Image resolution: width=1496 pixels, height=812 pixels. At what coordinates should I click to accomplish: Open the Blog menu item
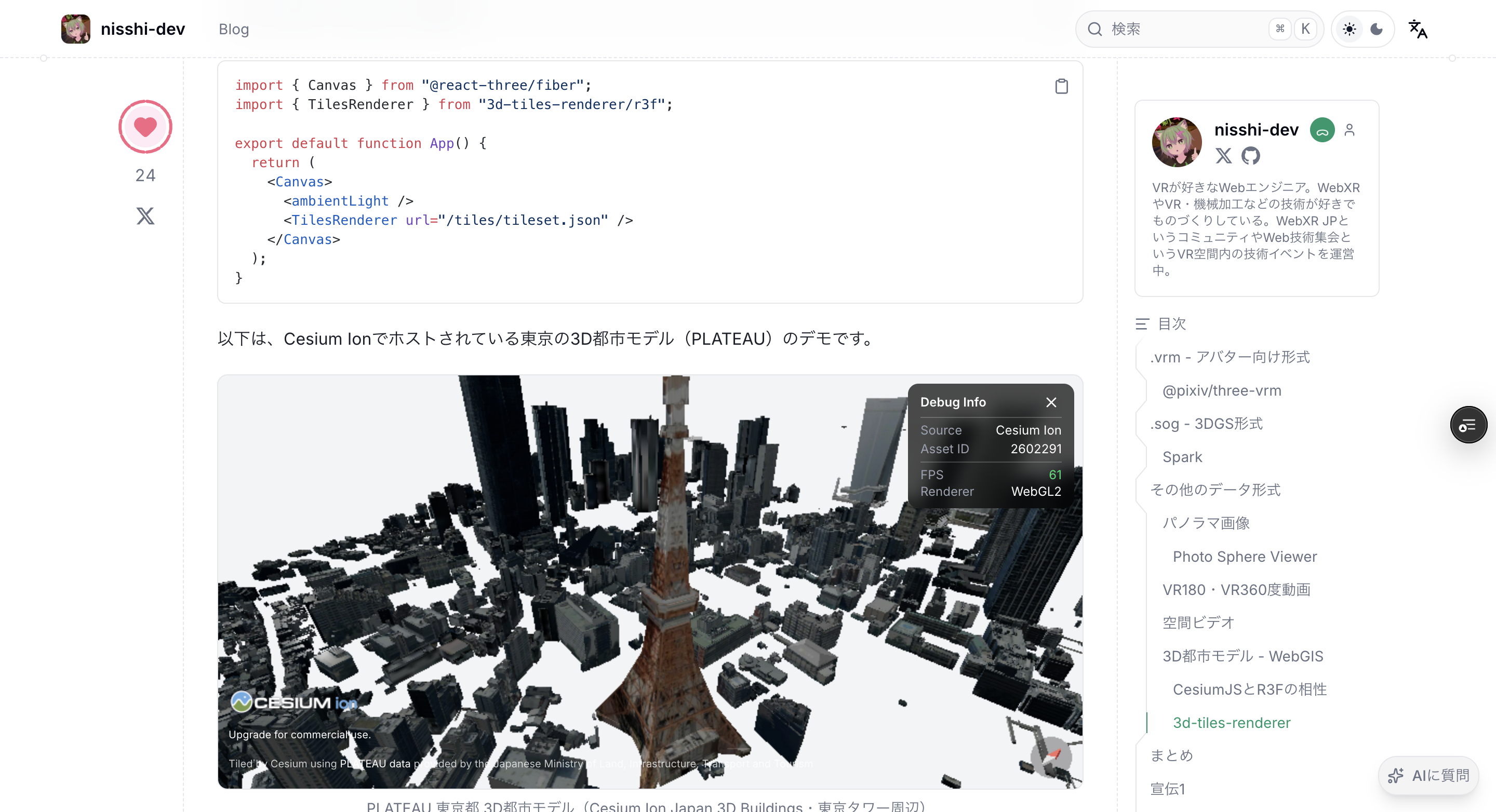tap(233, 29)
